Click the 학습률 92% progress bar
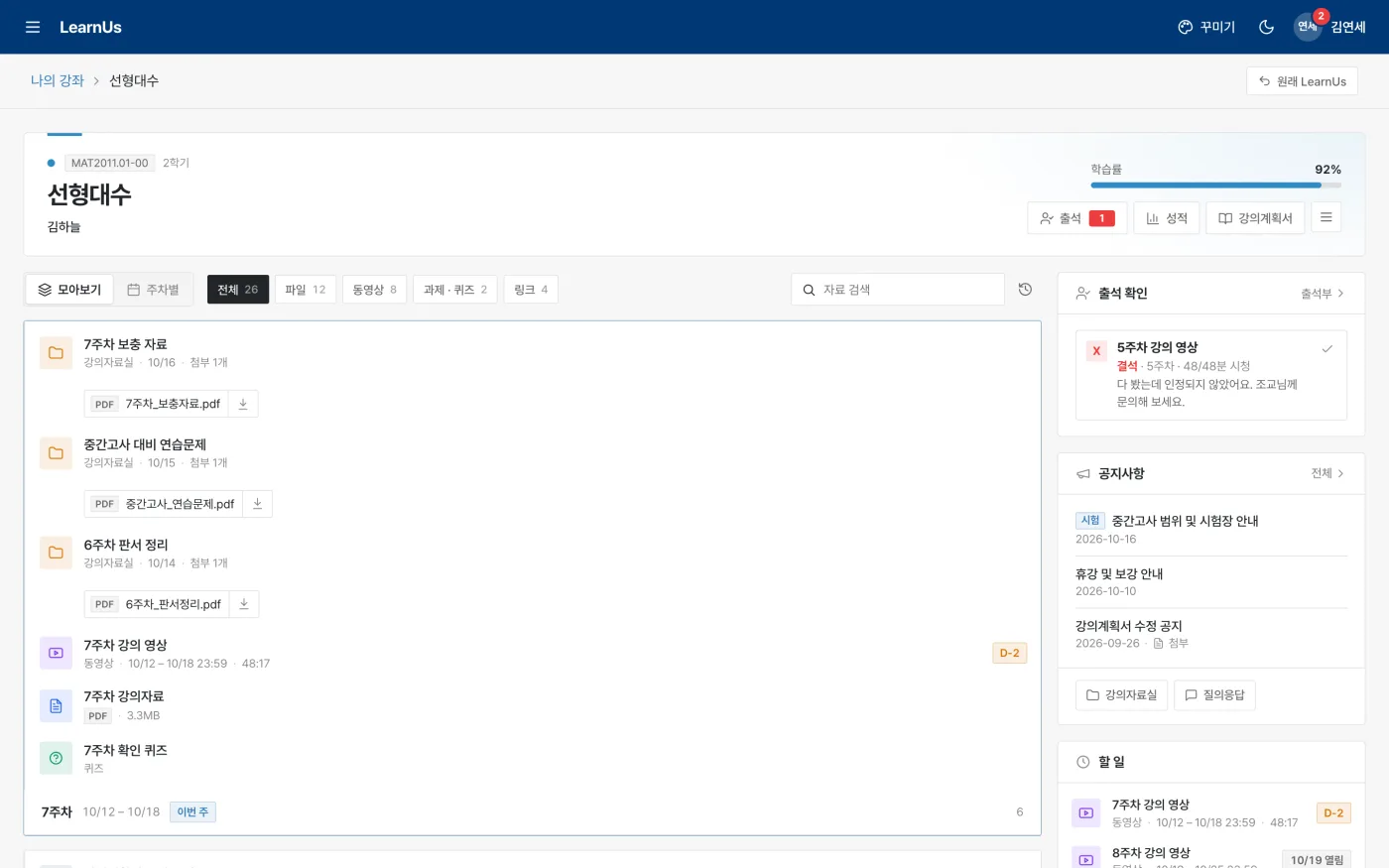The width and height of the screenshot is (1389, 868). click(1216, 186)
